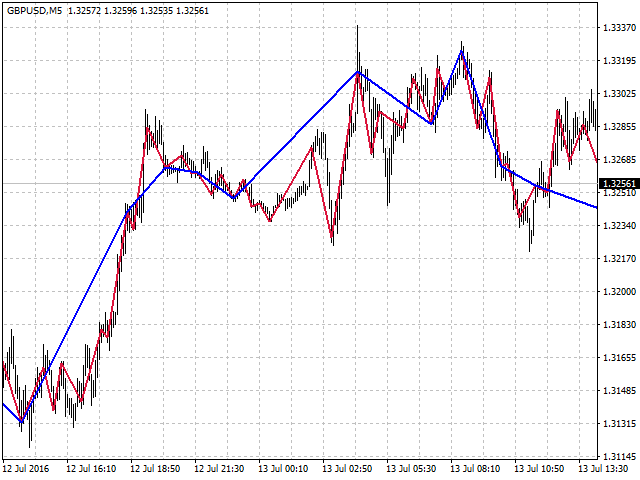Select the 12 Jul 18:50 time label
The image size is (640, 480).
pos(155,469)
